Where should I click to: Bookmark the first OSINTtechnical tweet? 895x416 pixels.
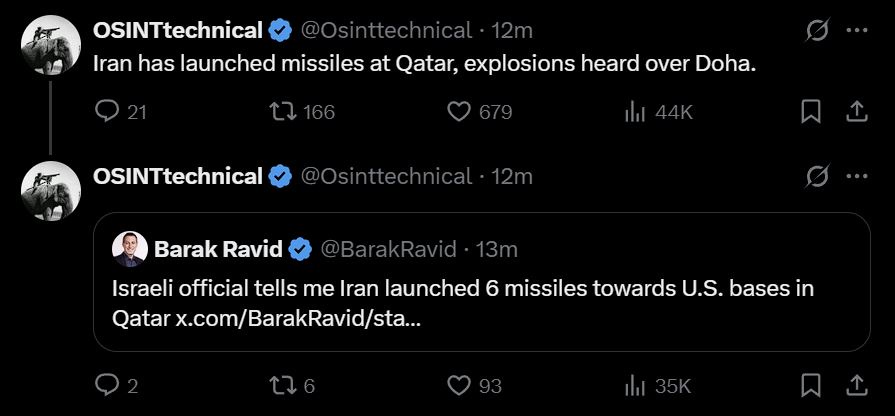point(811,112)
